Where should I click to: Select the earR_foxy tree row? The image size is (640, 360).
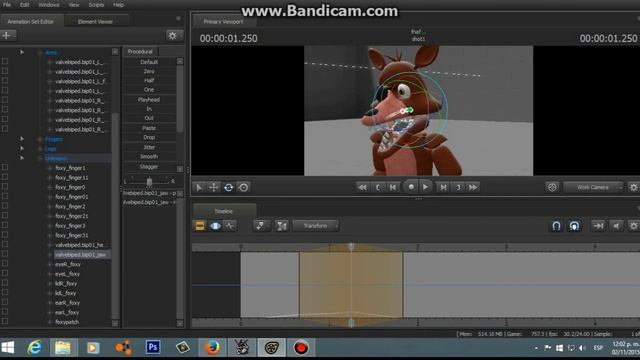coord(67,303)
